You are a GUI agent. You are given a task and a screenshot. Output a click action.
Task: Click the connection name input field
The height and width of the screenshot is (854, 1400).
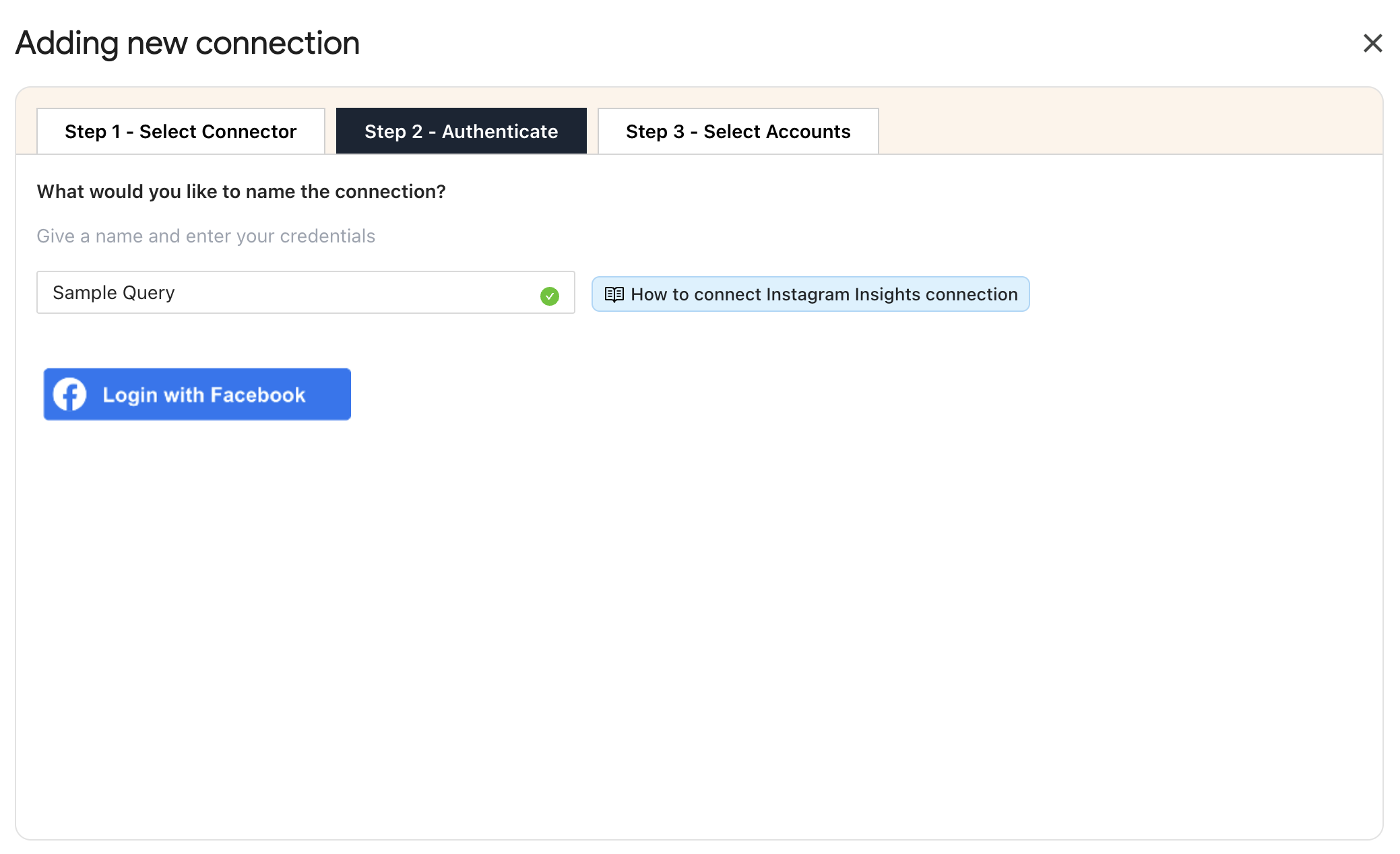pyautogui.click(x=305, y=292)
